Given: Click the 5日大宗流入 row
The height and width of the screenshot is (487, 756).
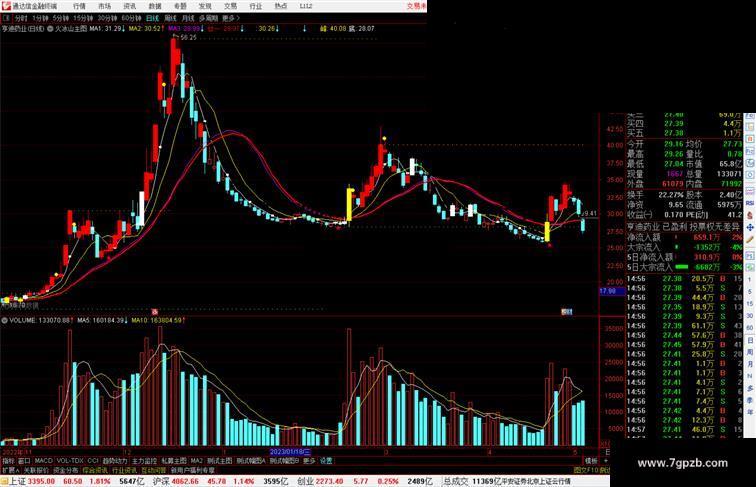Looking at the screenshot, I should 685,267.
